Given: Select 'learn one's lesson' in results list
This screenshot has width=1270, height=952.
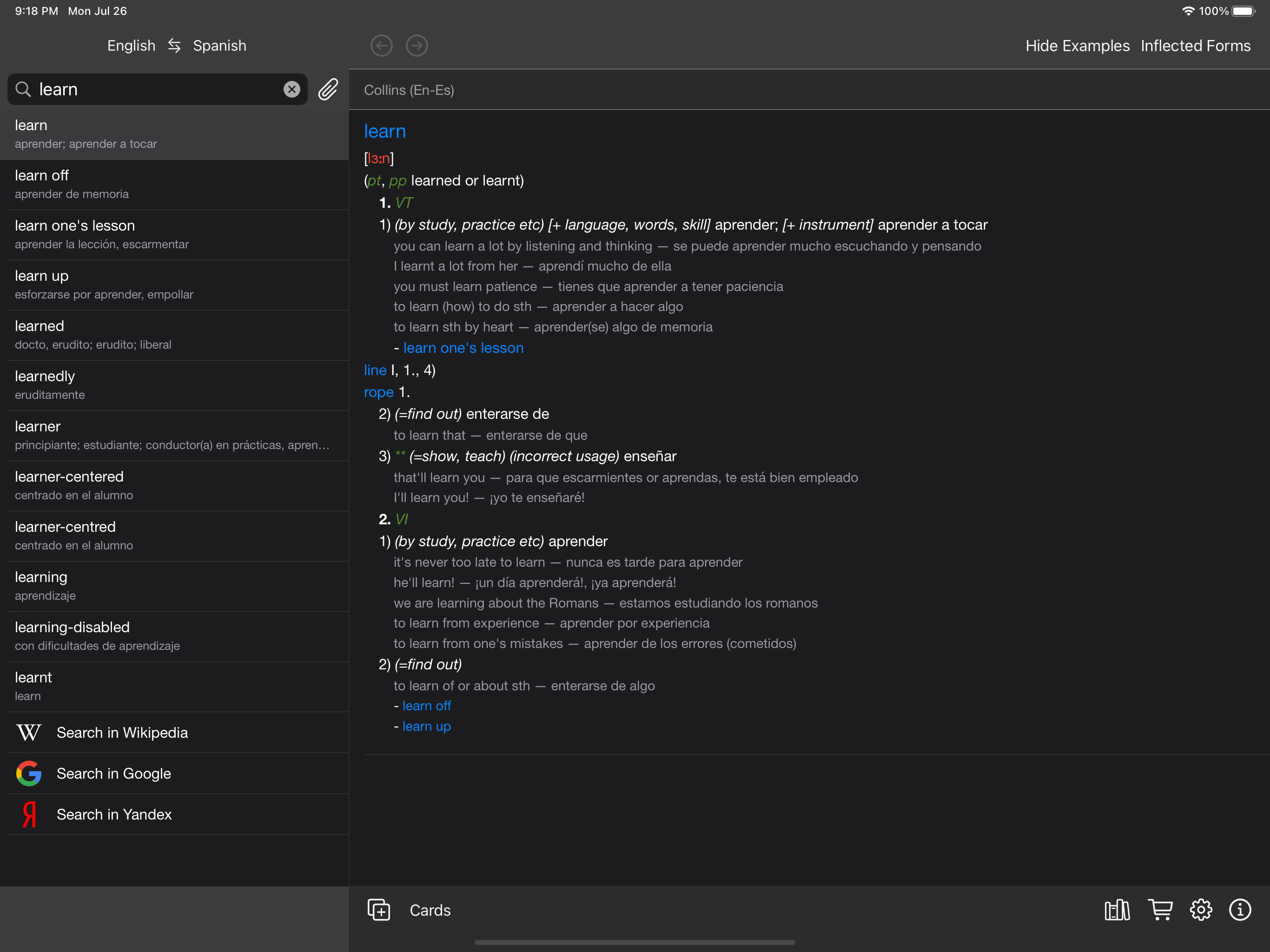Looking at the screenshot, I should (174, 234).
